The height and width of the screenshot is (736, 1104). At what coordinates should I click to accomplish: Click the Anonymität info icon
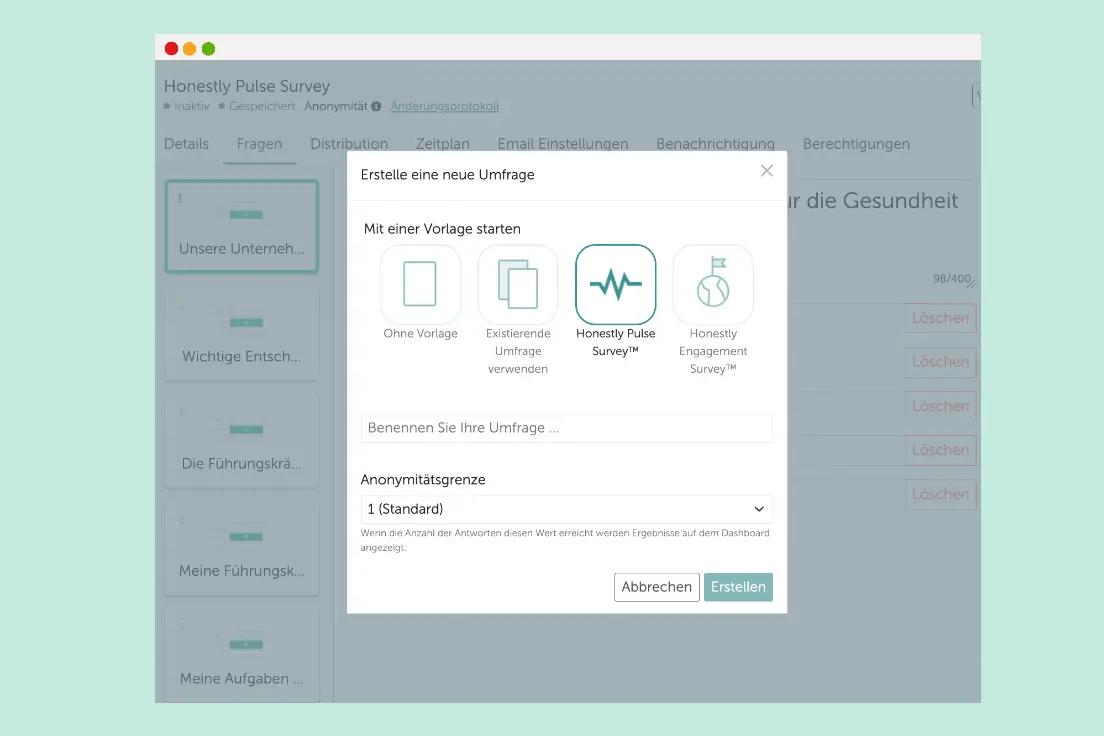click(376, 106)
